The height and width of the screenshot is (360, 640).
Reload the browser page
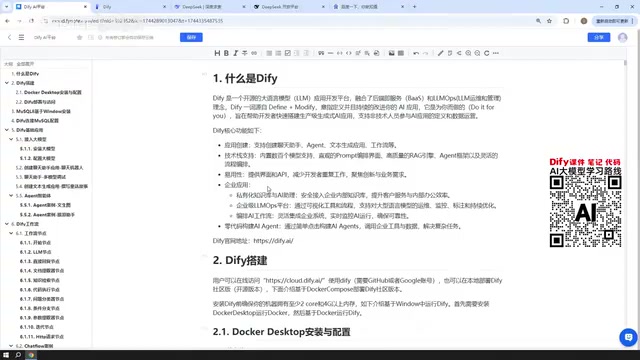pyautogui.click(x=31, y=21)
